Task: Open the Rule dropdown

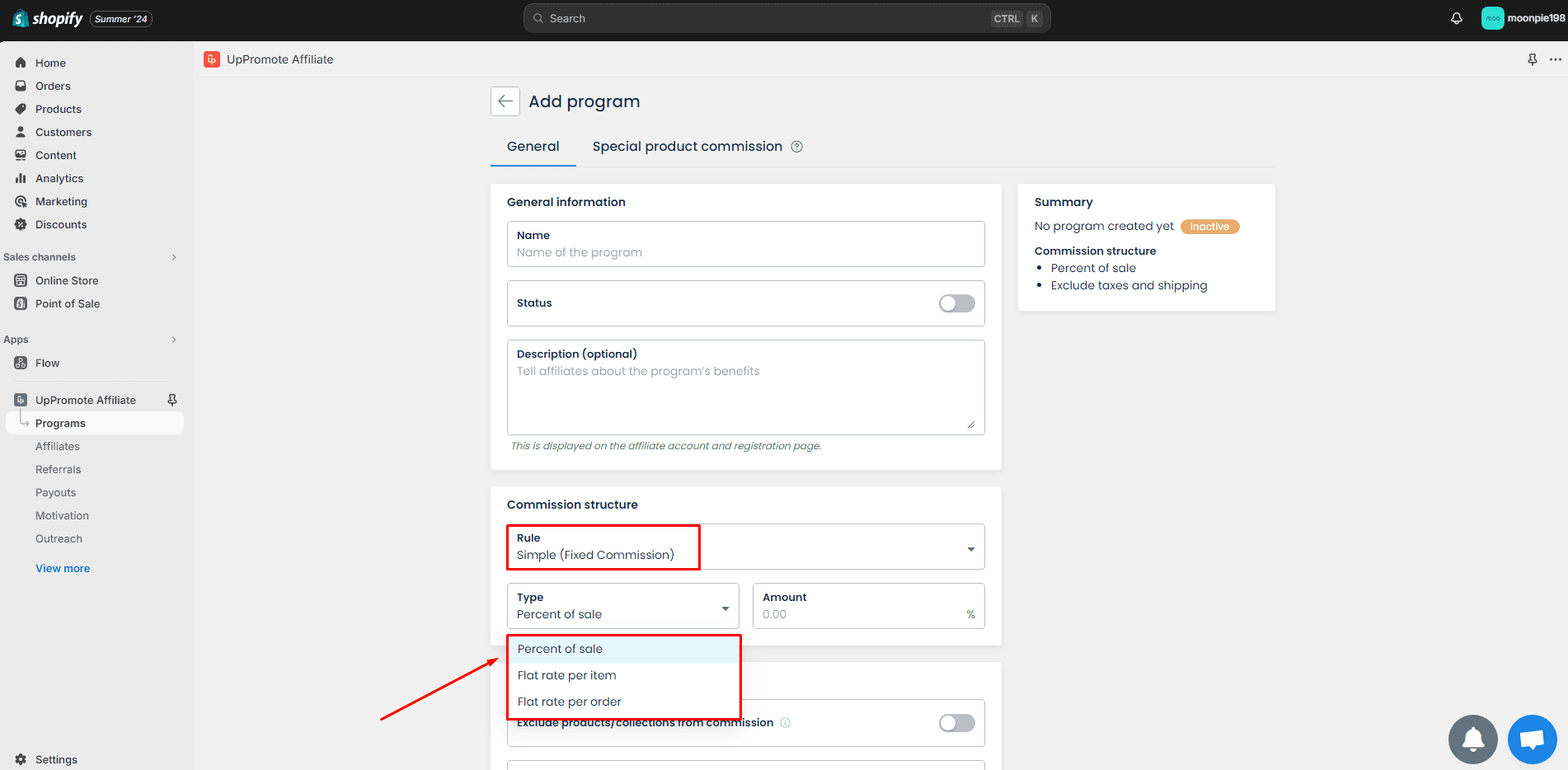Action: (745, 547)
